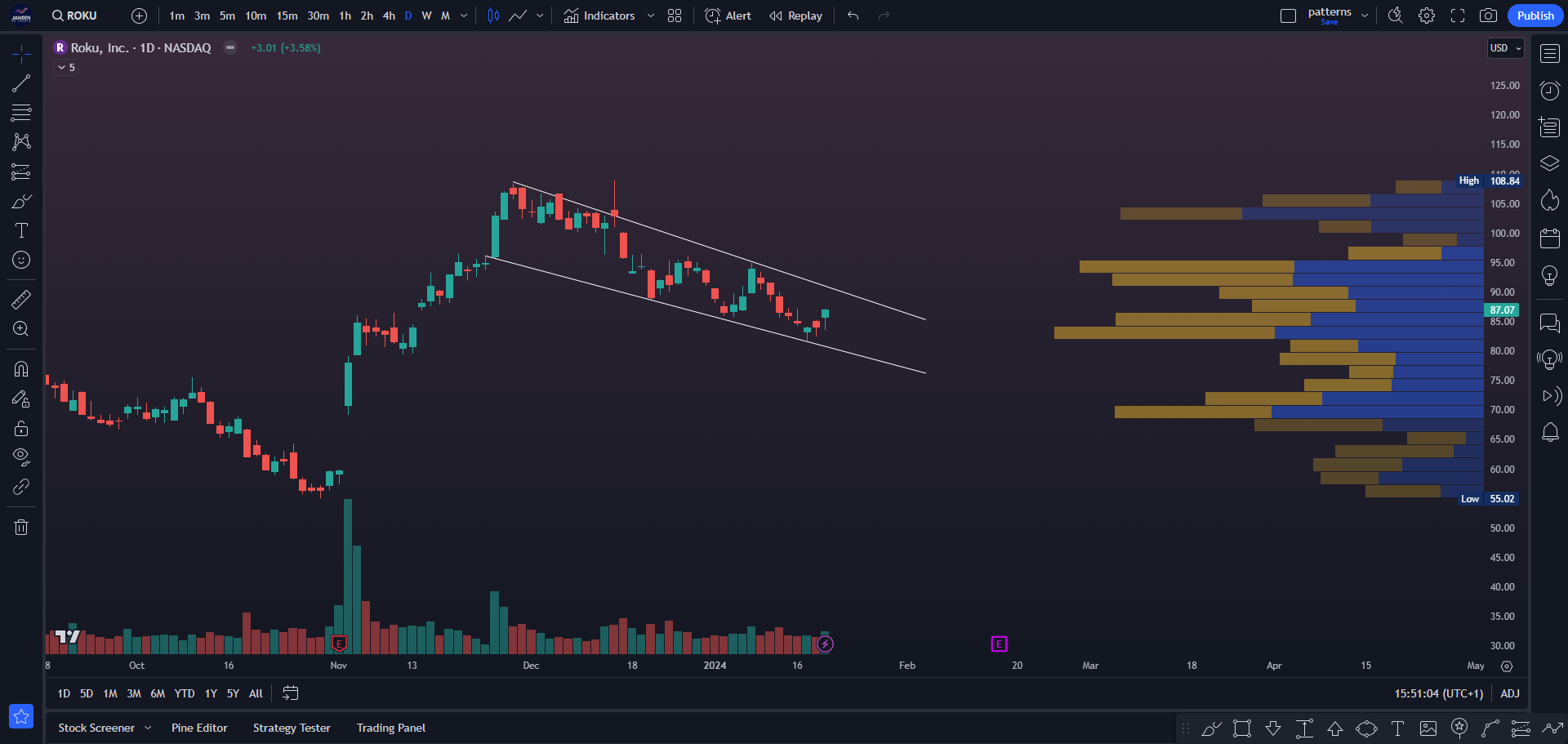Click the earnings E marker in November

tap(339, 644)
